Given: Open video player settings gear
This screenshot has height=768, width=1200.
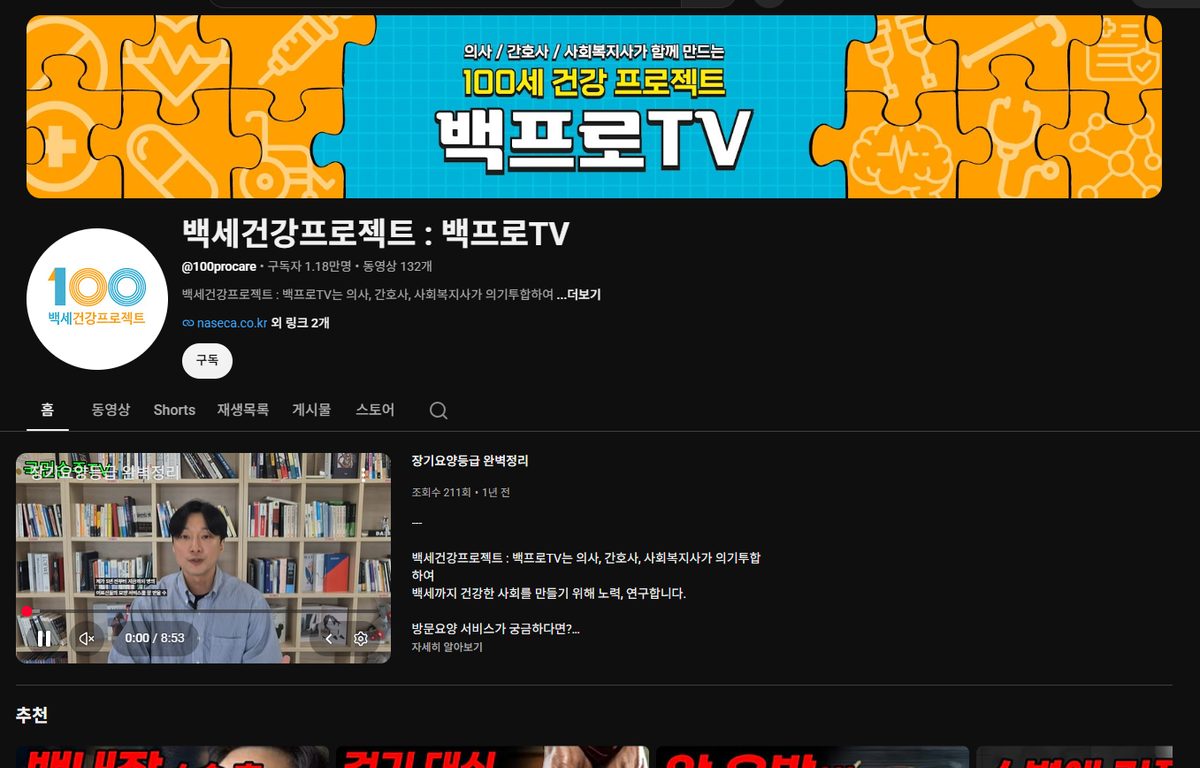Looking at the screenshot, I should click(361, 638).
